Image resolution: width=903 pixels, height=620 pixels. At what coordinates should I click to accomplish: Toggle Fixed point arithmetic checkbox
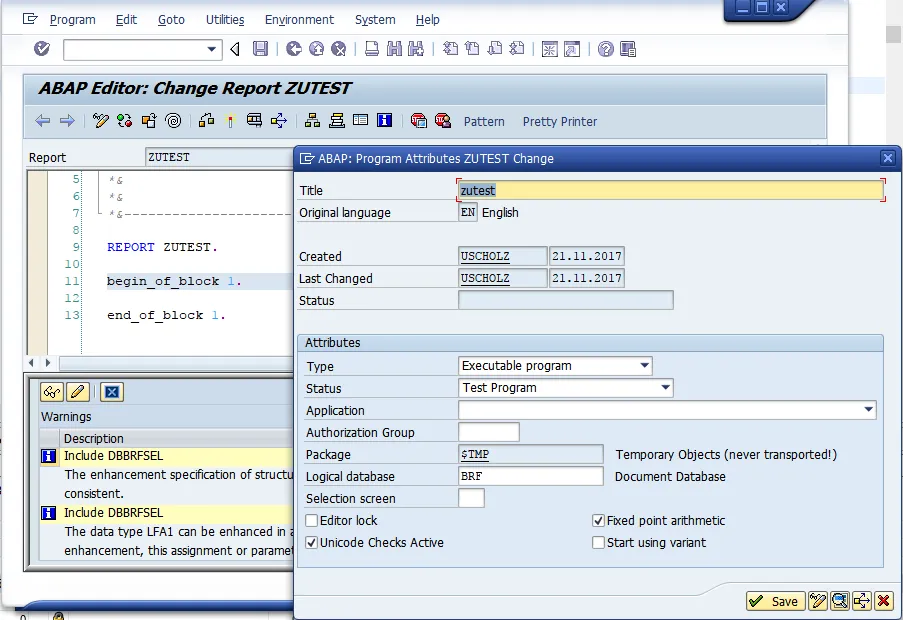(x=598, y=520)
